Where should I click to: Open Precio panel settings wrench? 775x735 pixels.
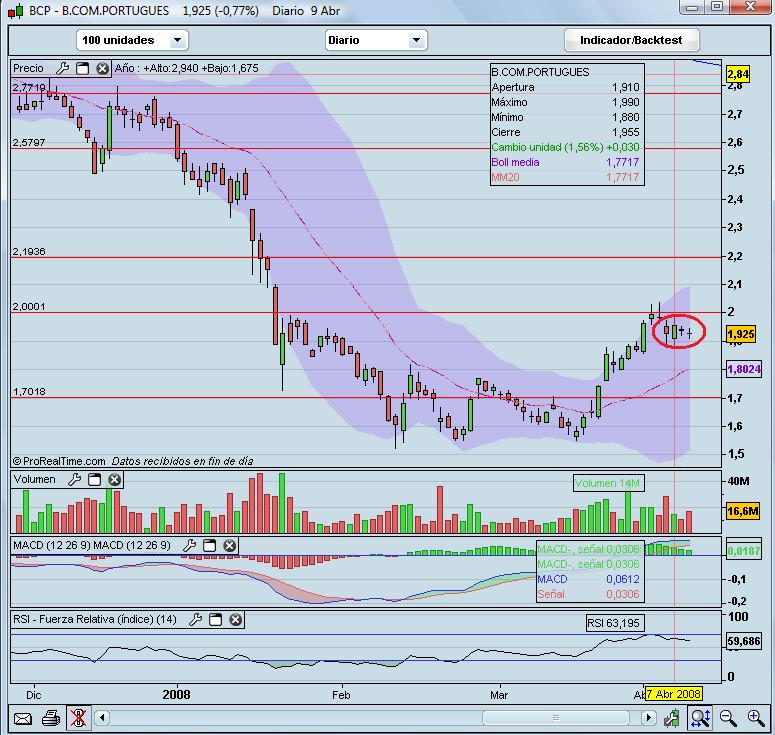pos(62,68)
